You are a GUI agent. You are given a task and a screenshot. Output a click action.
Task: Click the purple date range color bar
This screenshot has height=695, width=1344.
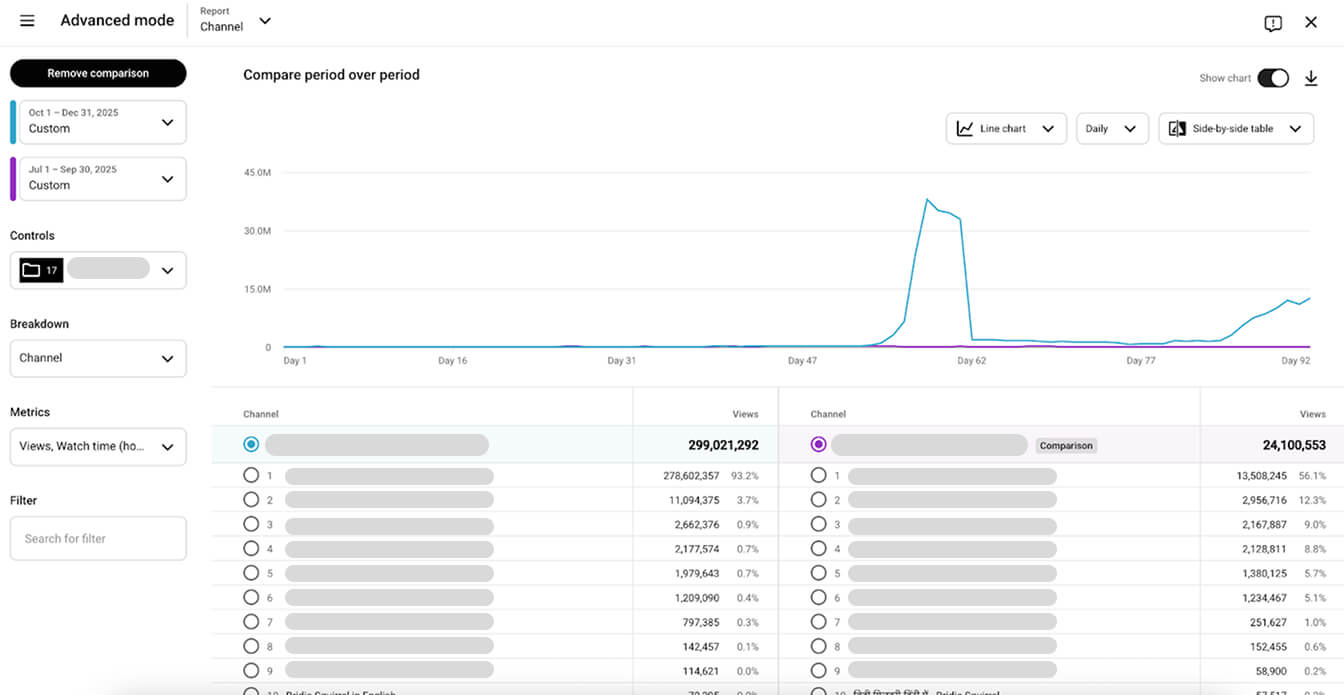click(13, 179)
